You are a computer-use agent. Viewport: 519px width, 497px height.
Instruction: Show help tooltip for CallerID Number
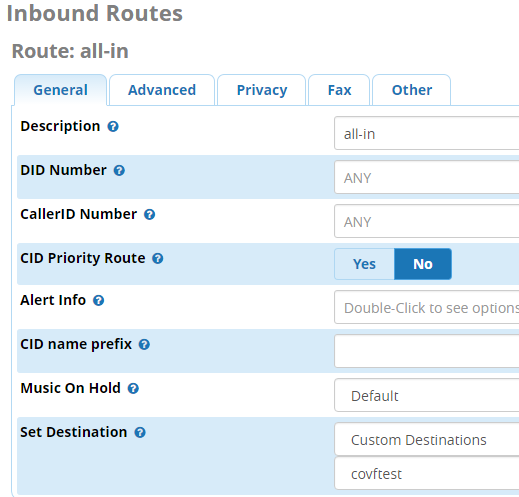coord(149,215)
